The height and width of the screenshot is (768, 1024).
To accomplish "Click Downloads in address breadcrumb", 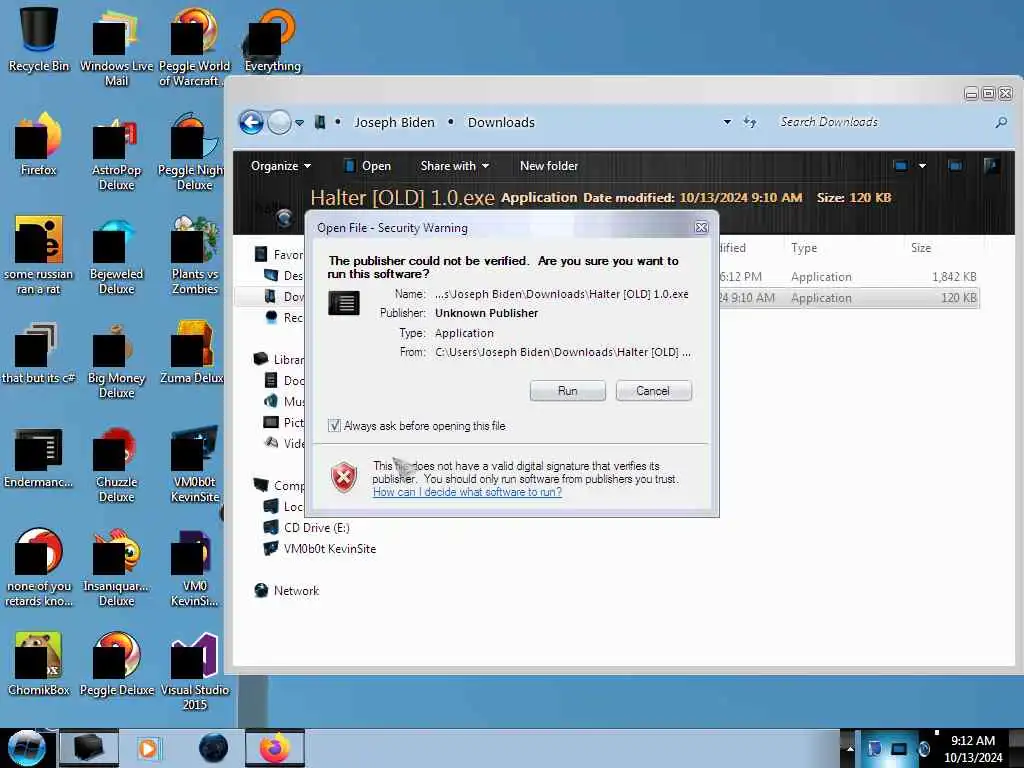I will [501, 122].
